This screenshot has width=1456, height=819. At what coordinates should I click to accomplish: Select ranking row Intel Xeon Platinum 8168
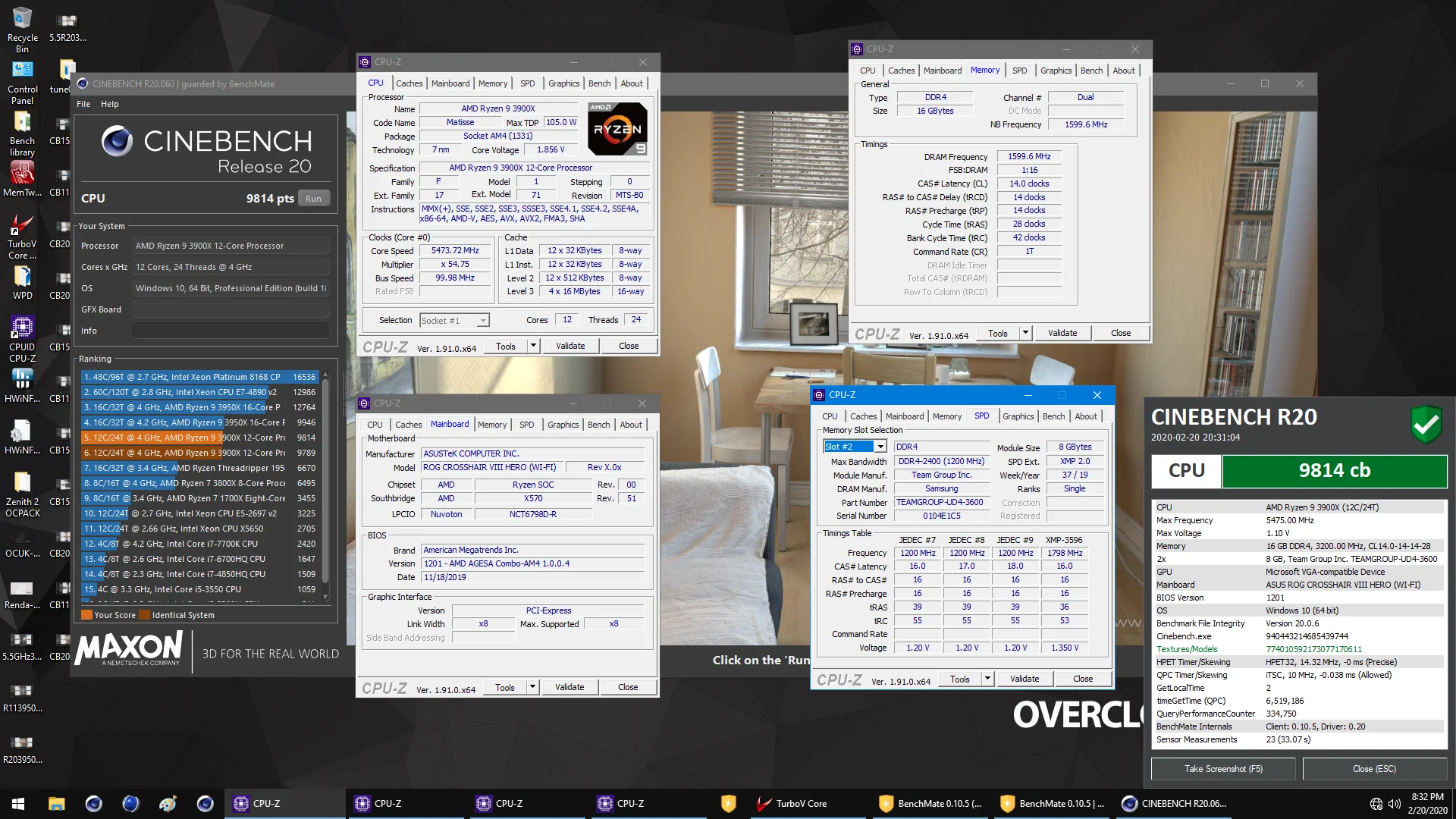coord(200,377)
